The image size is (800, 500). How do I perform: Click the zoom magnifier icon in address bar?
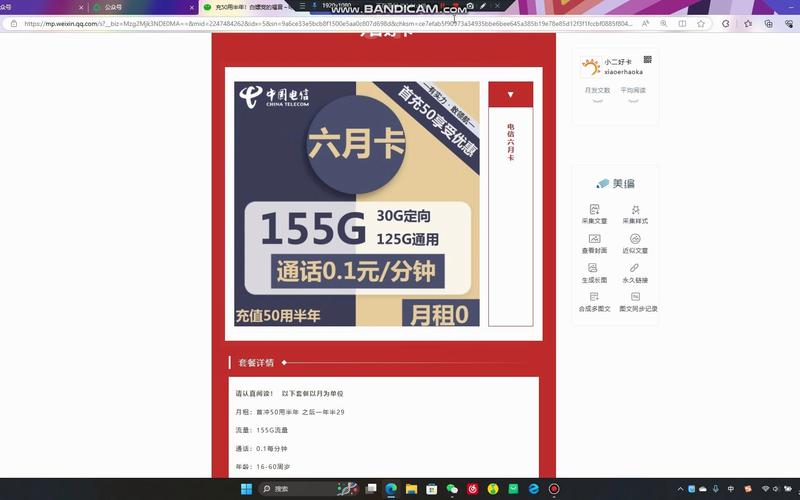coord(664,23)
